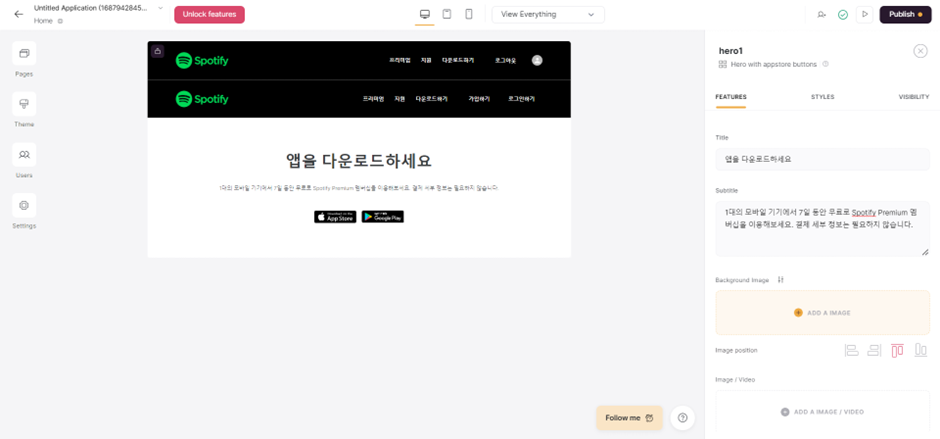Open the View Everything dropdown
The image size is (940, 439).
pyautogui.click(x=548, y=14)
